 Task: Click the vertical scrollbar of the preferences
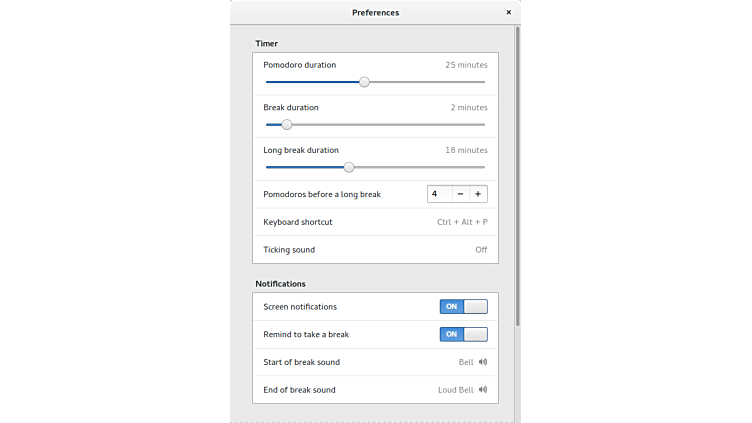tap(517, 180)
